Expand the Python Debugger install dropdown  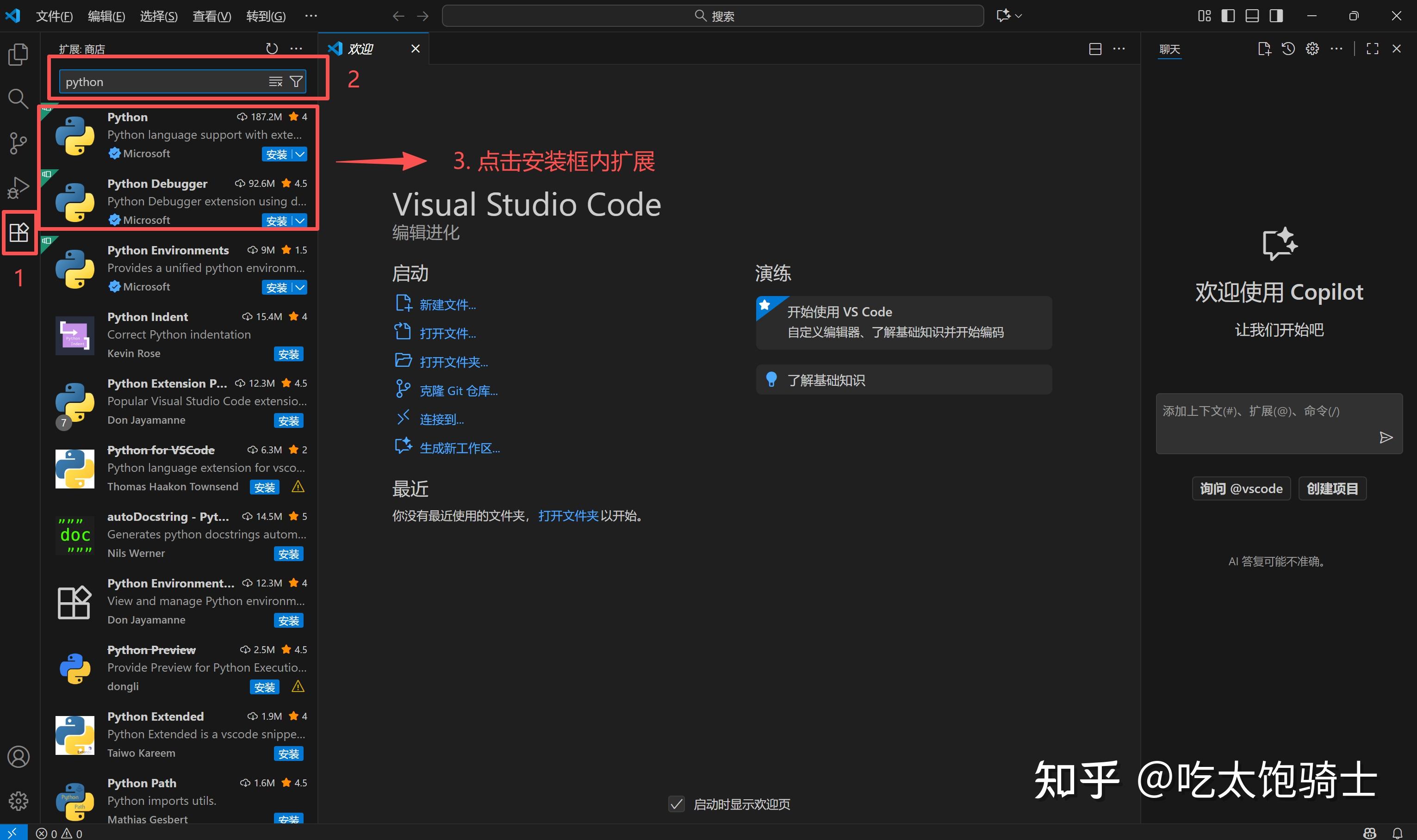click(x=299, y=220)
